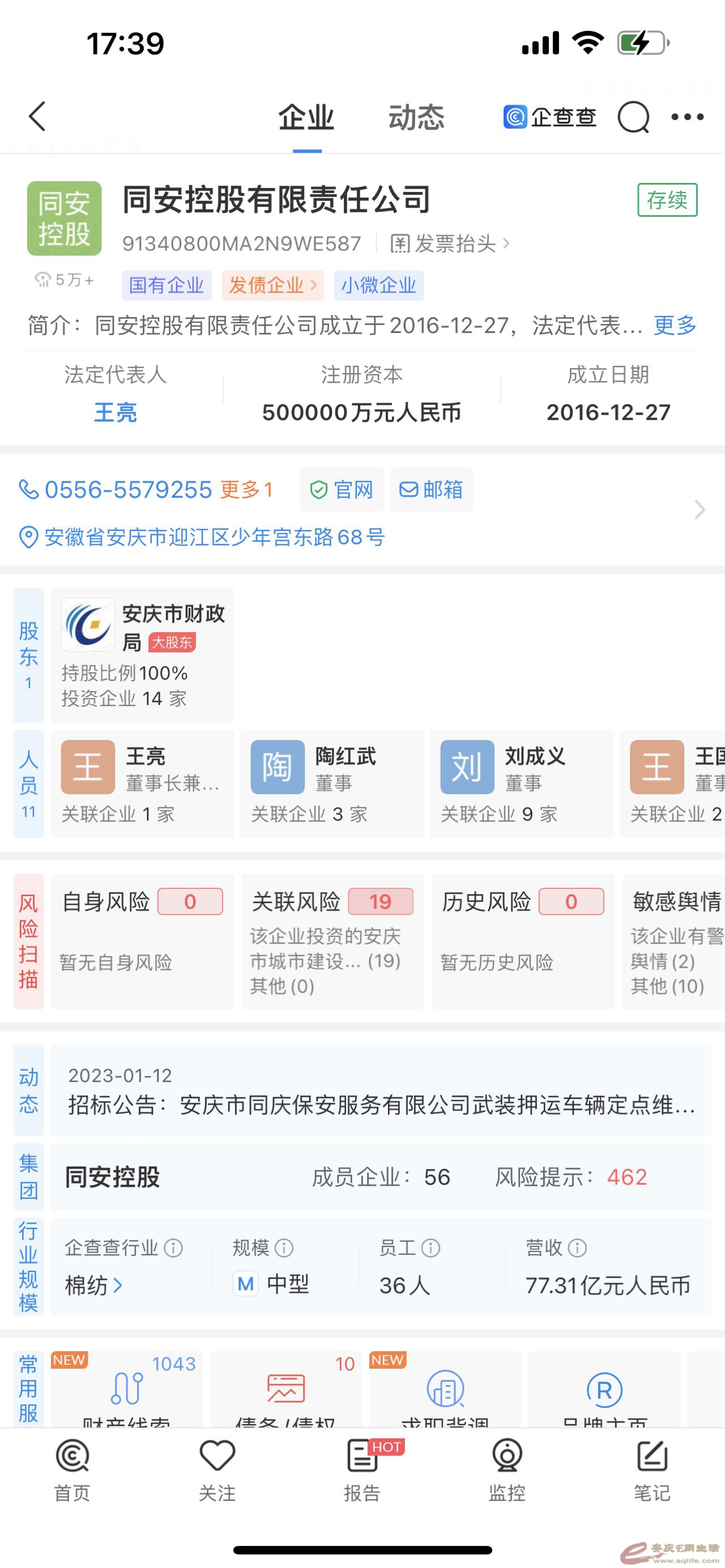Open 棉纺 industry chevron
Viewport: 725px width, 1568px height.
click(117, 1285)
